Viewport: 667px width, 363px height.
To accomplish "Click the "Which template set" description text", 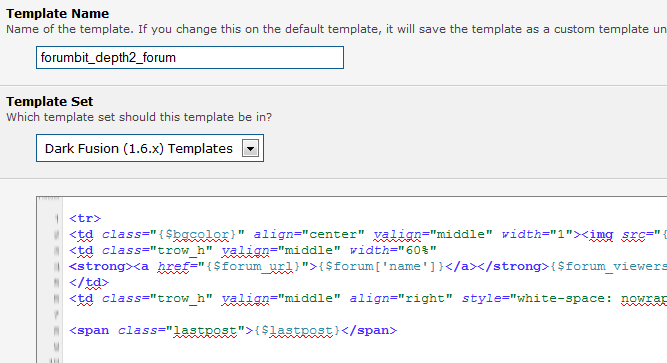I will click(139, 117).
